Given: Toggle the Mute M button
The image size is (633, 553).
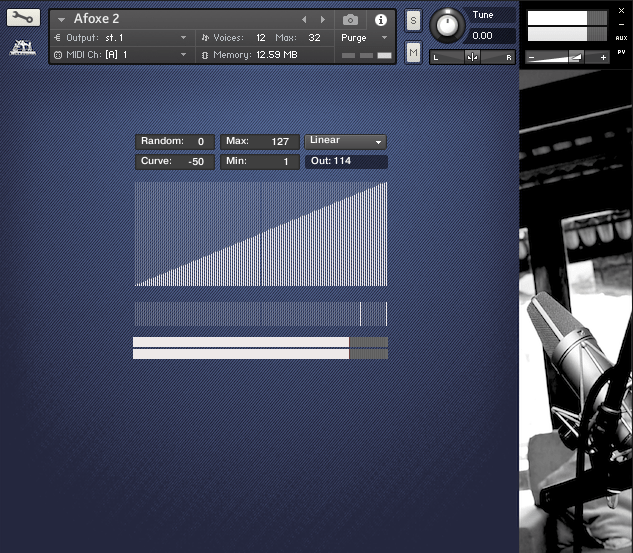Looking at the screenshot, I should point(413,52).
